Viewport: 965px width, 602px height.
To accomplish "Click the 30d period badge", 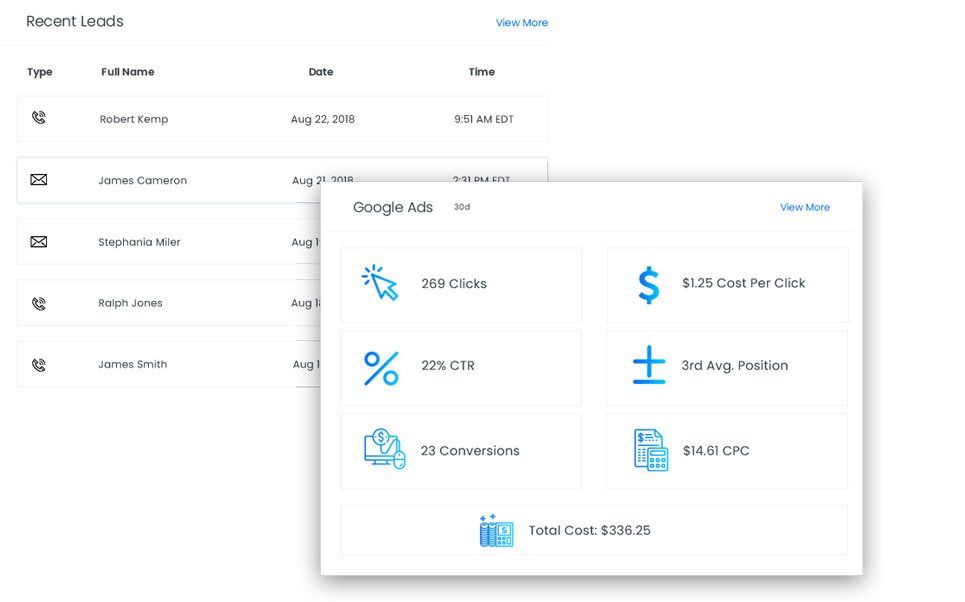I will [x=462, y=207].
